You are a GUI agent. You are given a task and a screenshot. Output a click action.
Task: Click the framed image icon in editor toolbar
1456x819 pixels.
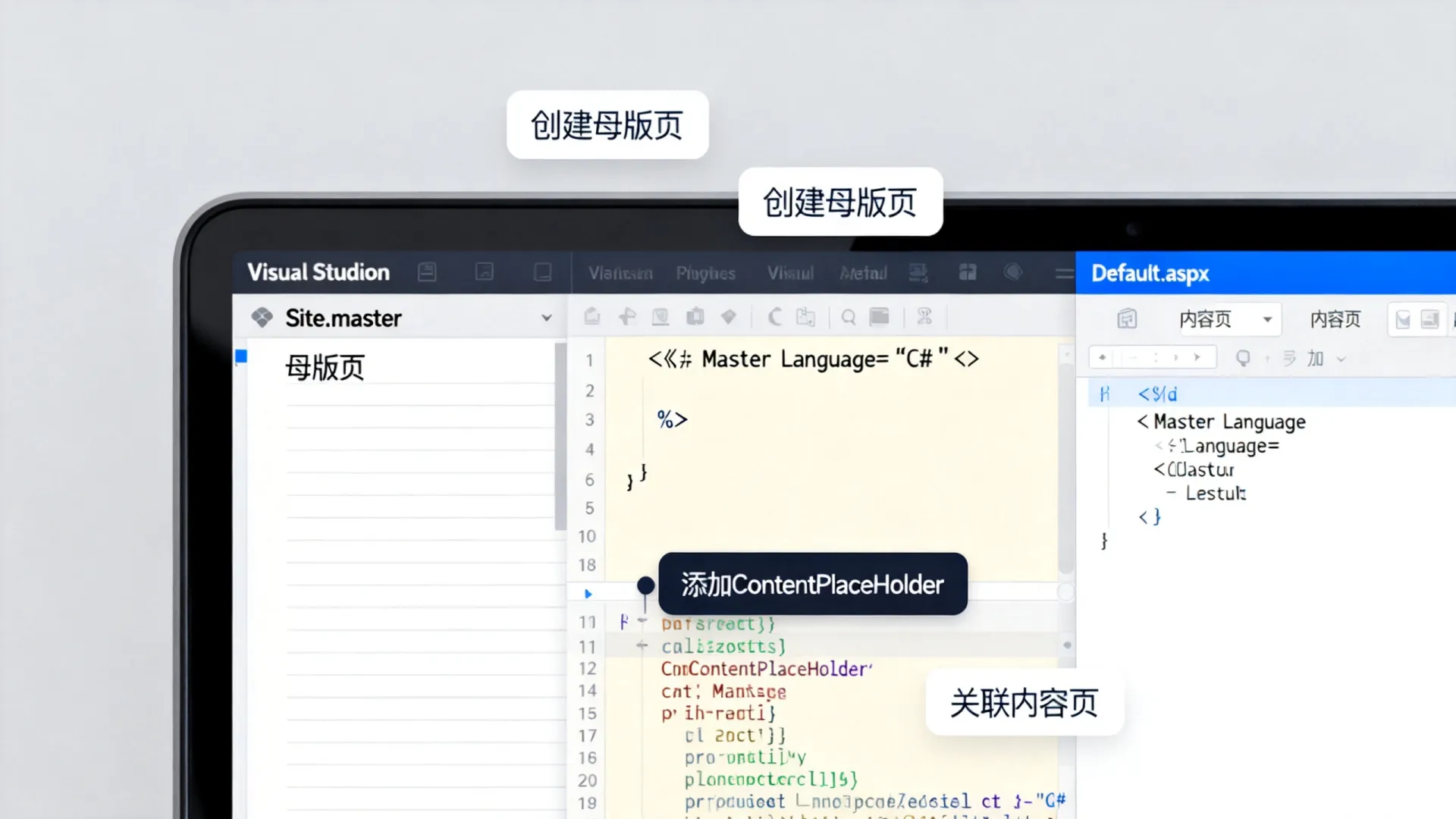tap(661, 316)
